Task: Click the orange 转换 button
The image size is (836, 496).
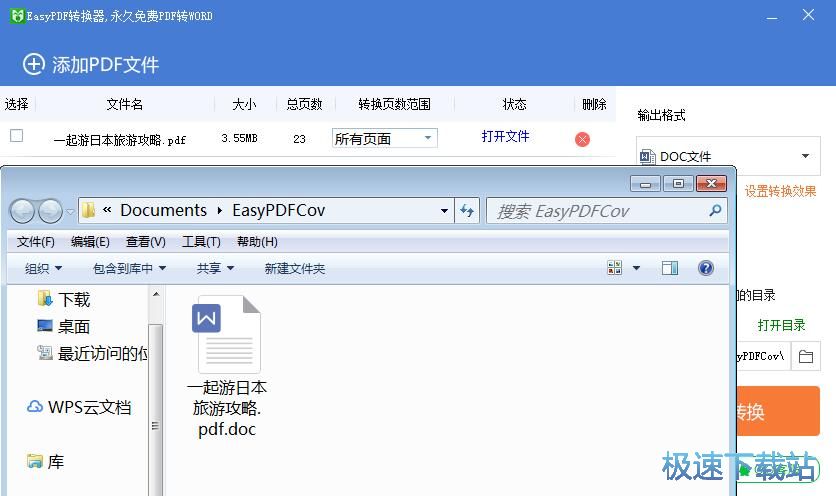Action: 778,411
